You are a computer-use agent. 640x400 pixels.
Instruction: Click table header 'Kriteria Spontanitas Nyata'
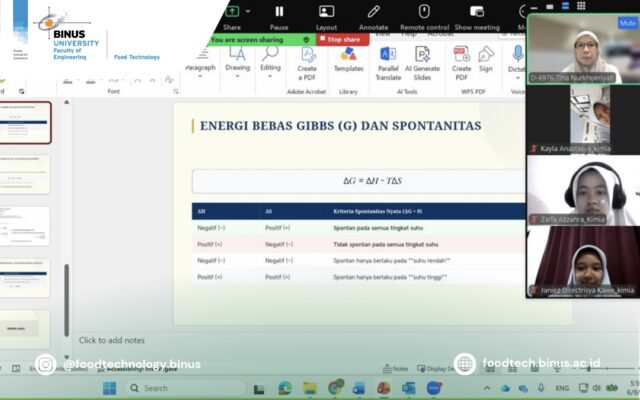pyautogui.click(x=378, y=211)
